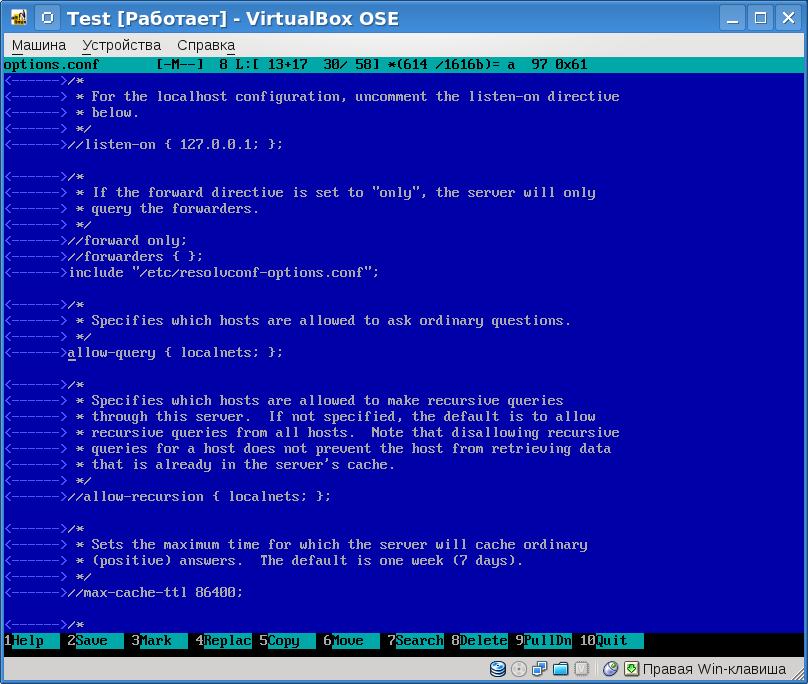Open the shared folders status icon
Image resolution: width=808 pixels, height=684 pixels.
point(560,669)
